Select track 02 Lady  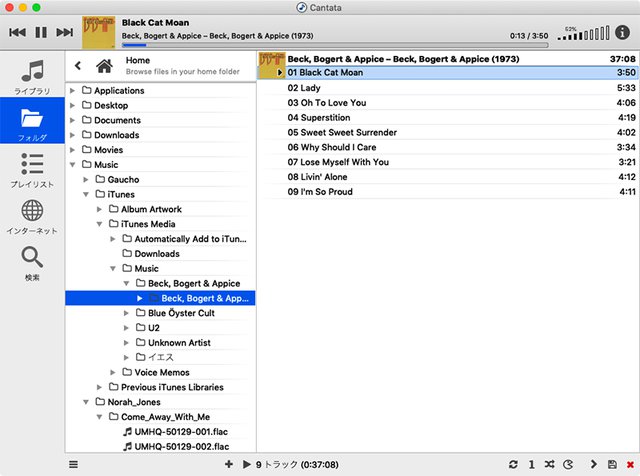448,88
